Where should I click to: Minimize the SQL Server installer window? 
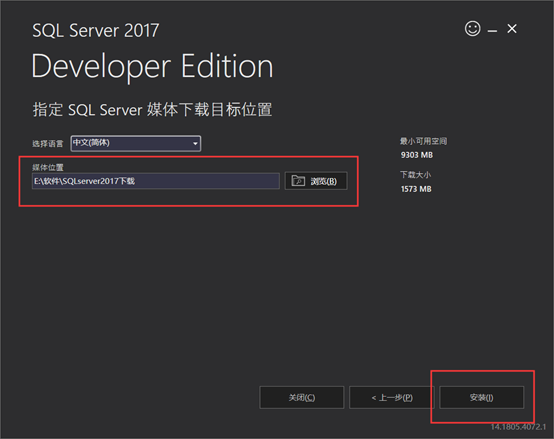pos(492,31)
